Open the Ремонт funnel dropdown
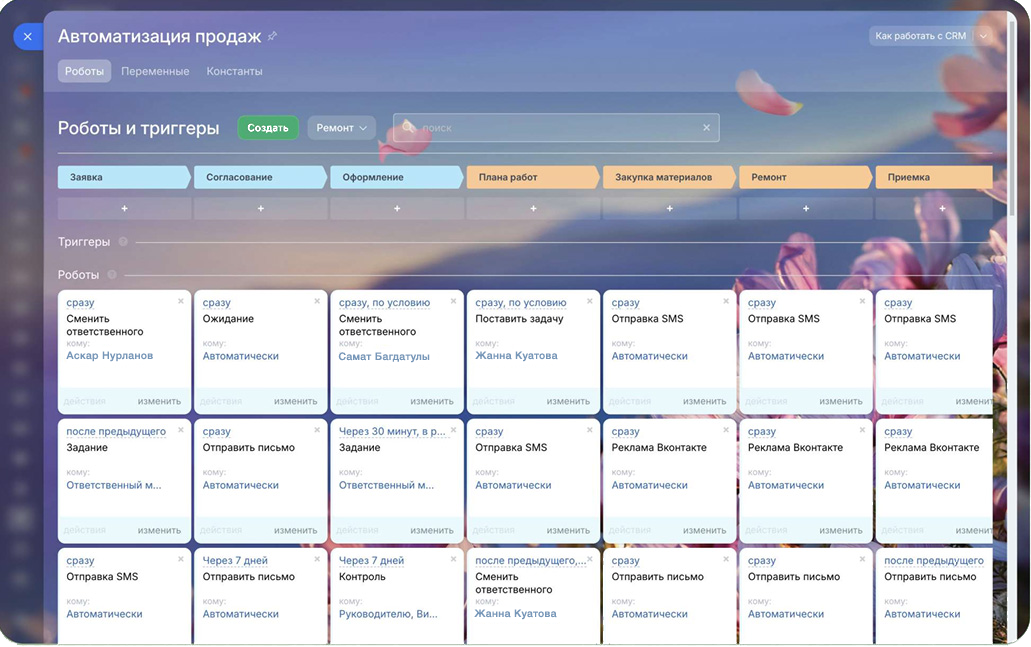The height and width of the screenshot is (647, 1031). (x=341, y=128)
